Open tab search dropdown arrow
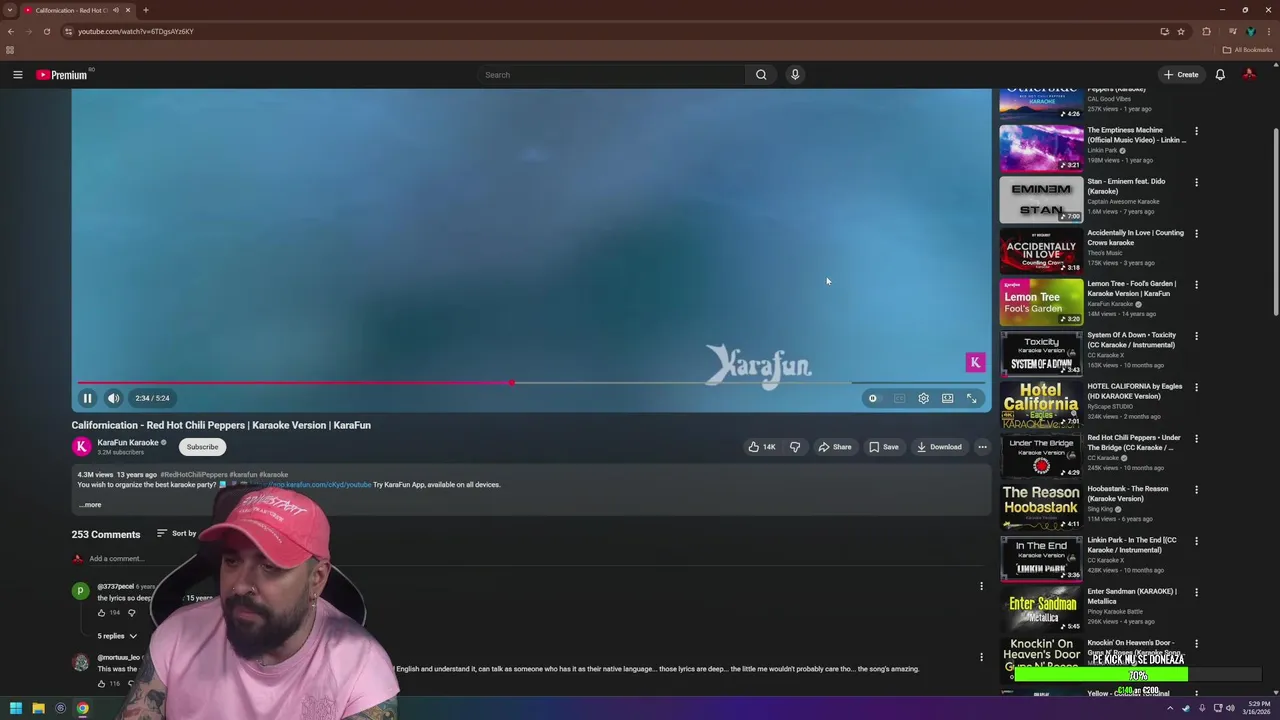Viewport: 1280px width, 720px height. [10, 10]
